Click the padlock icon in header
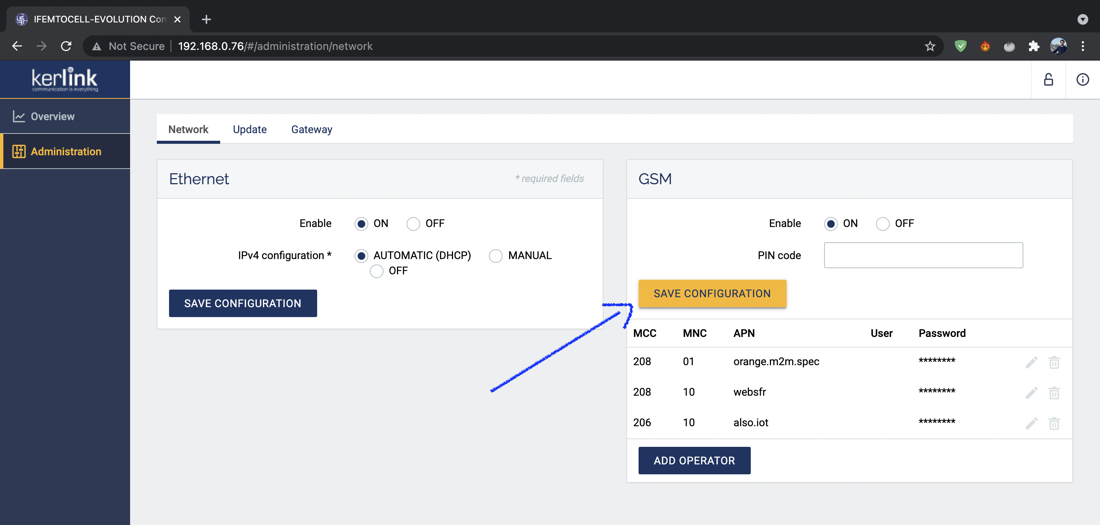The image size is (1100, 525). tap(1048, 80)
